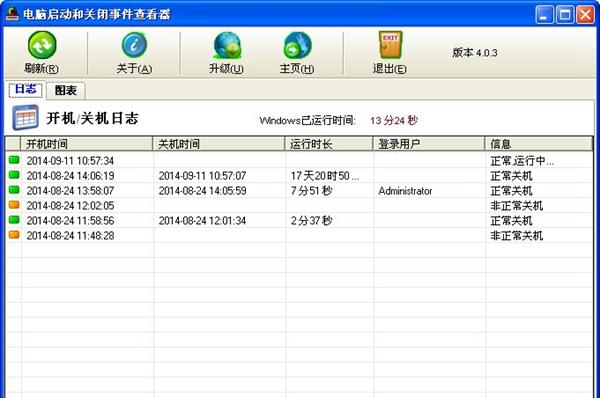This screenshot has height=398, width=600.
Task: Click the duration cell 7分51秒
Action: 311,191
